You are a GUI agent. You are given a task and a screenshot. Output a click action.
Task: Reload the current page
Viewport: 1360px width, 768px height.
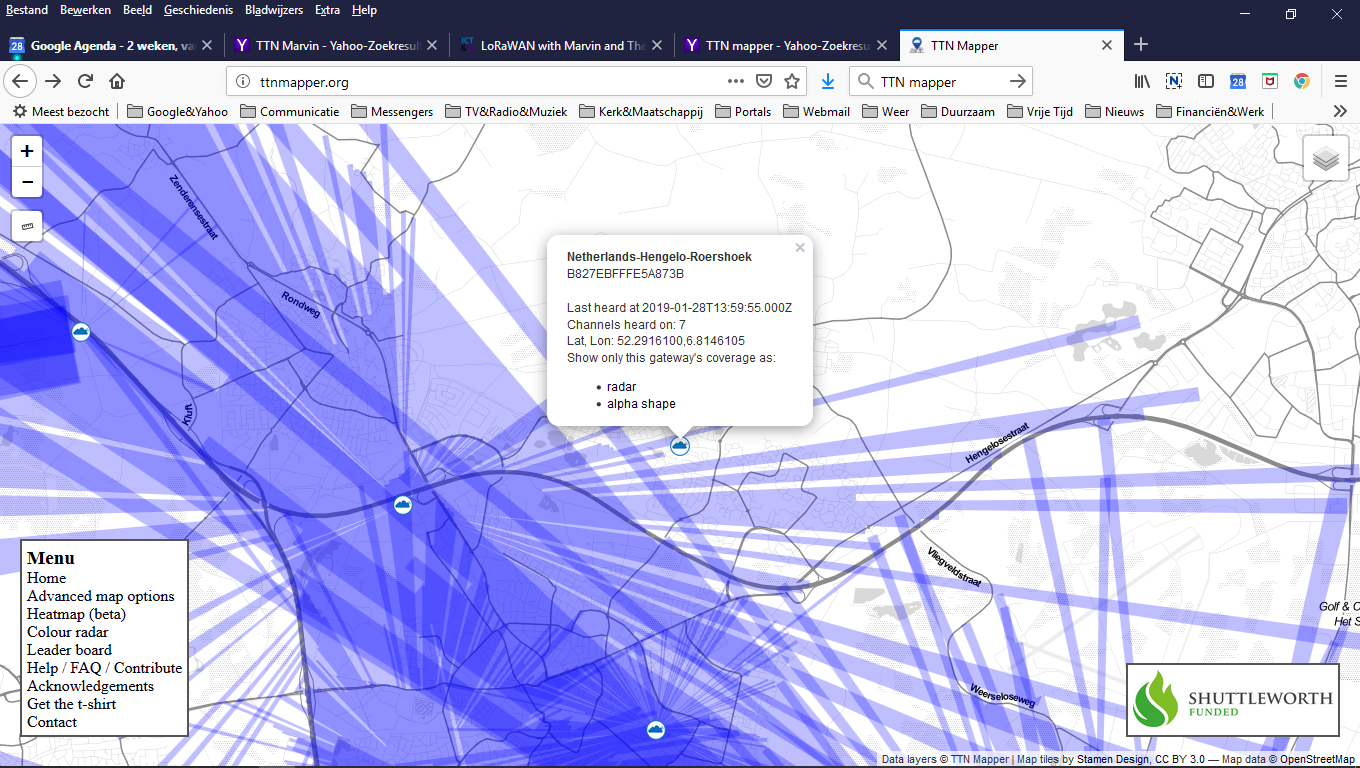pos(86,81)
